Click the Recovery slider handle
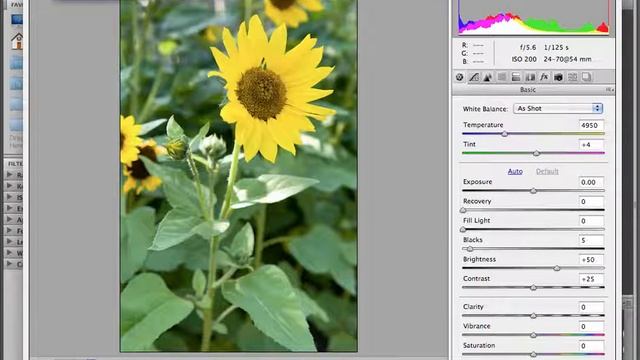 [463, 210]
